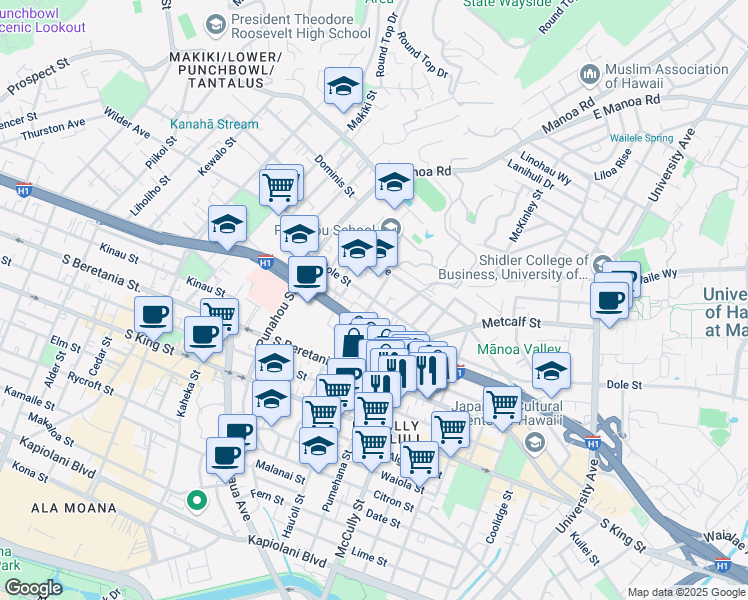Select the Mānoa Valley green label

pos(519,349)
